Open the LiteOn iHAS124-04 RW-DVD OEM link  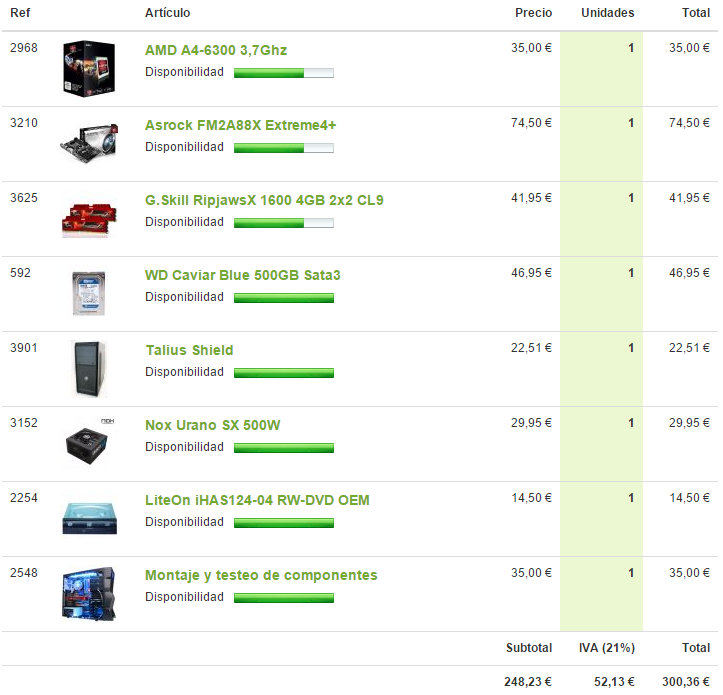(x=257, y=500)
